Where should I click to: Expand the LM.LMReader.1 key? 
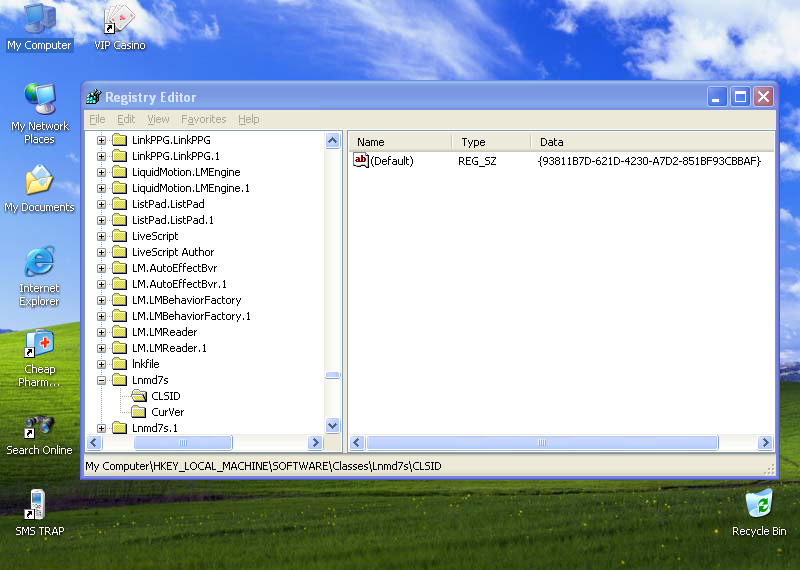[x=102, y=349]
